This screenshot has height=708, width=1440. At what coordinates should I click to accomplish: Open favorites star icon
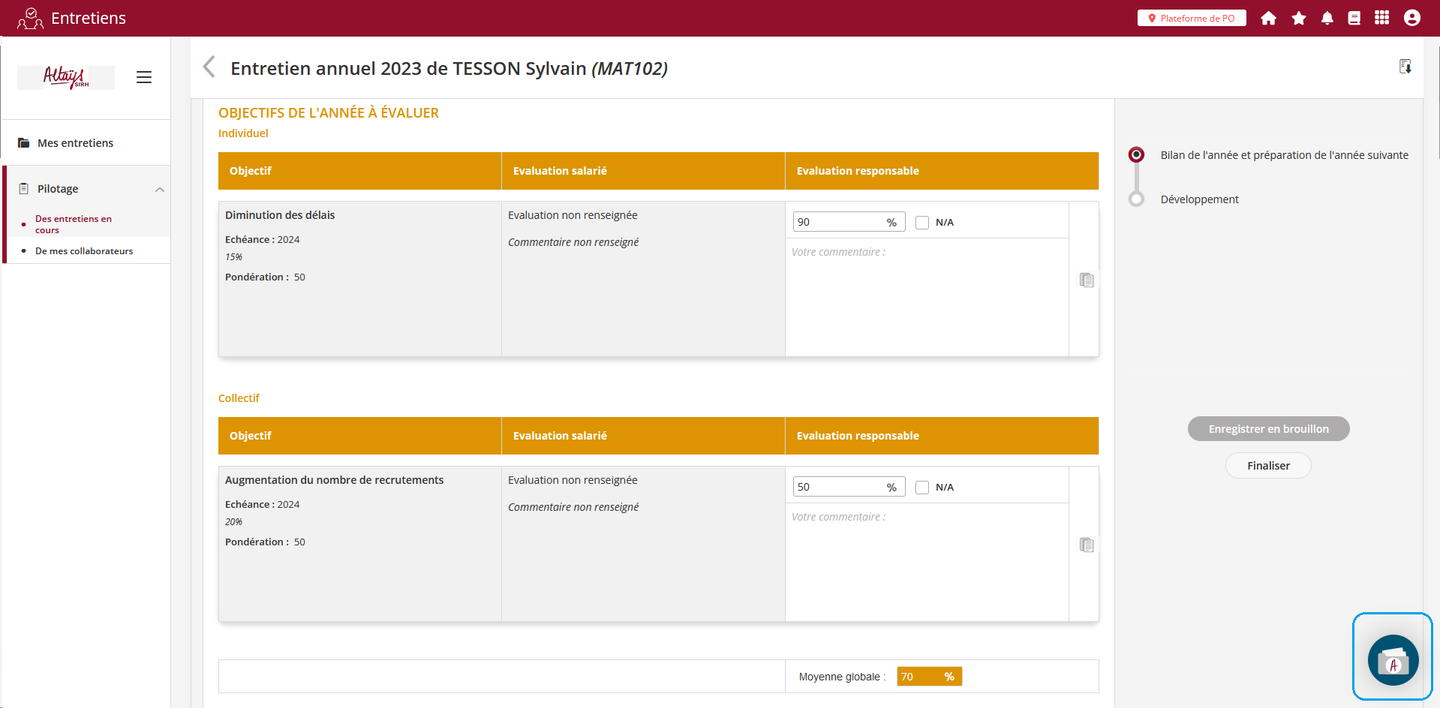click(x=1298, y=18)
